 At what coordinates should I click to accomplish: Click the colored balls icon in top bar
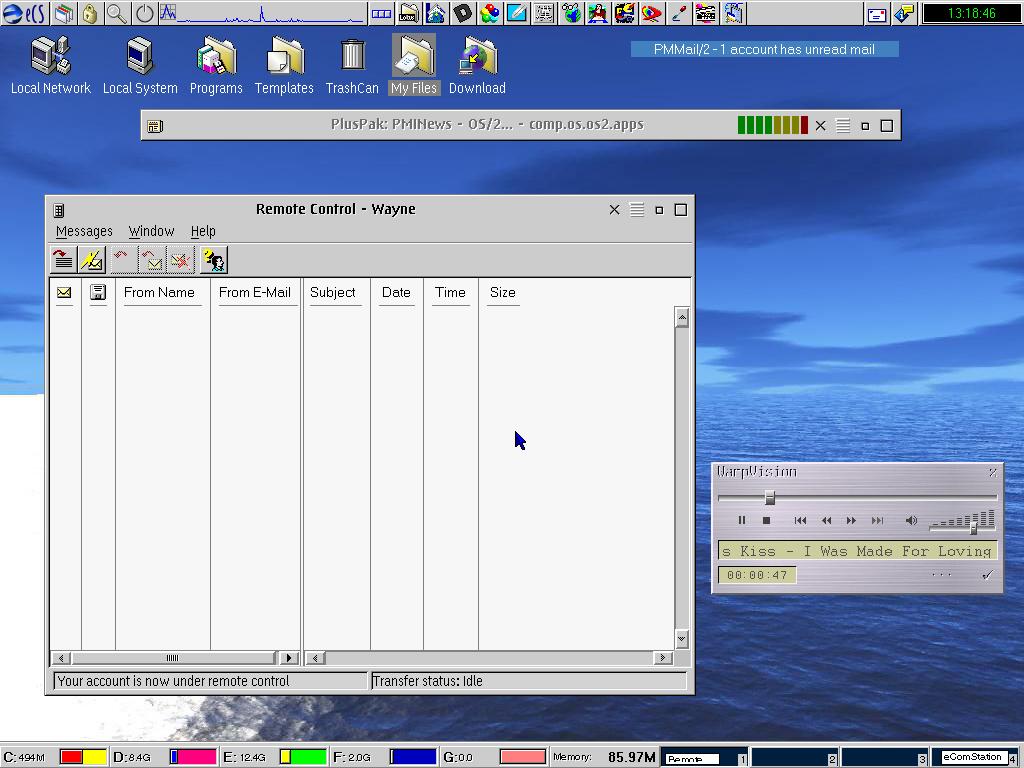[x=489, y=13]
